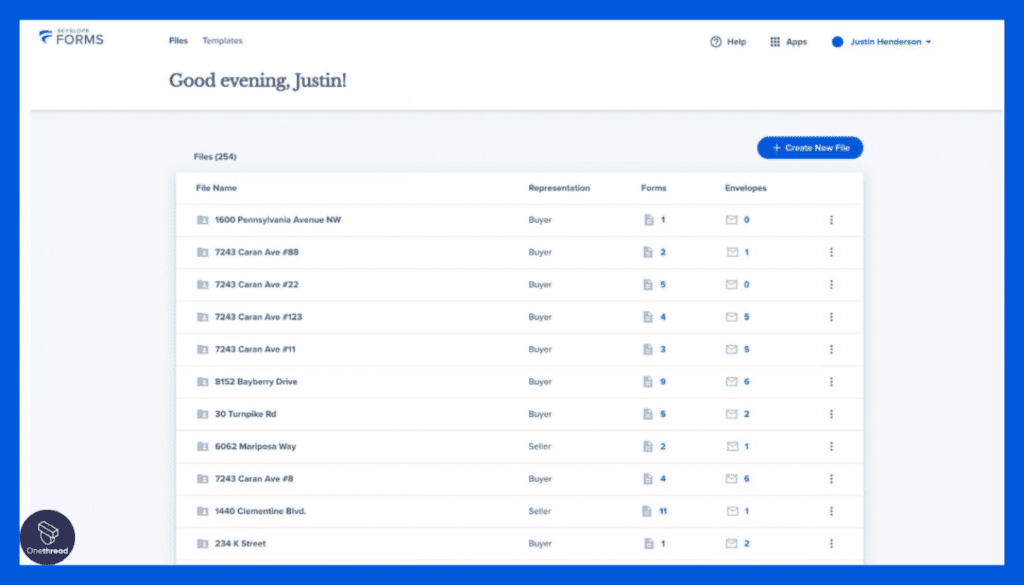This screenshot has width=1024, height=585.
Task: Open the Help question mark icon
Action: pyautogui.click(x=716, y=42)
